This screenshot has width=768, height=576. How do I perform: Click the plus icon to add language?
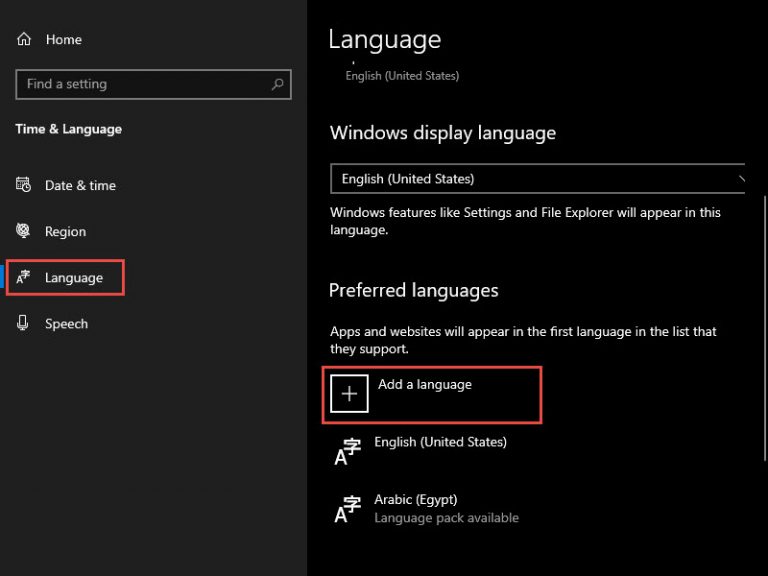[x=349, y=394]
